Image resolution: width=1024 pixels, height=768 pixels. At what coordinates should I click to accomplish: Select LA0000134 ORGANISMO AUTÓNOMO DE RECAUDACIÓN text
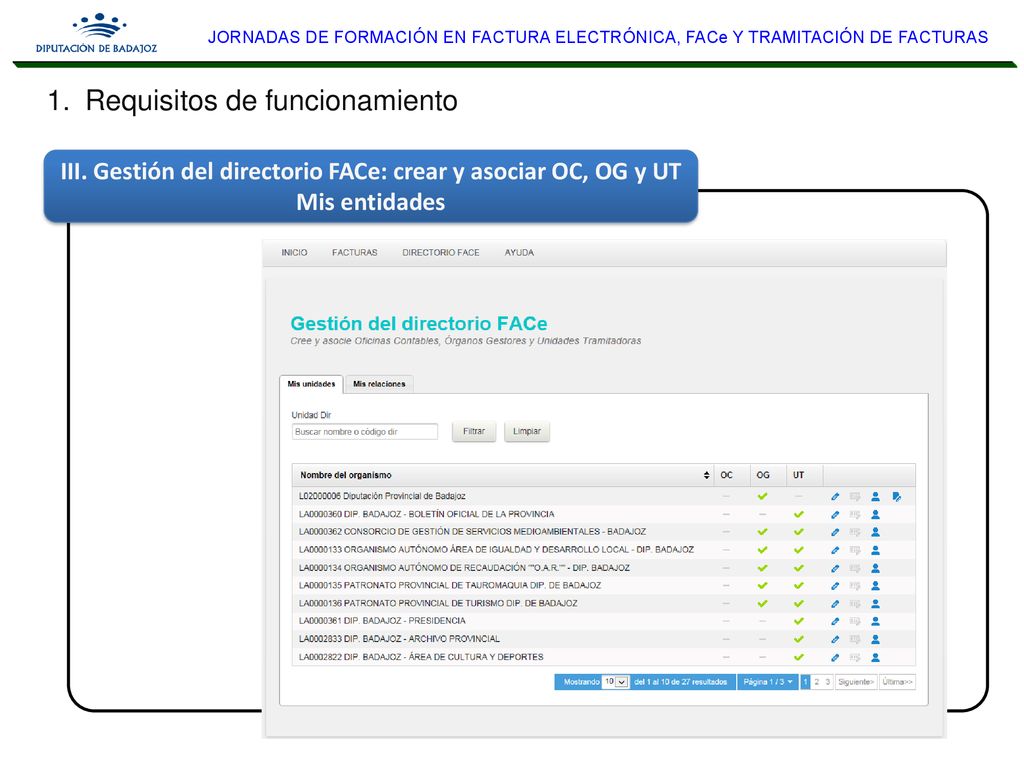tap(464, 568)
